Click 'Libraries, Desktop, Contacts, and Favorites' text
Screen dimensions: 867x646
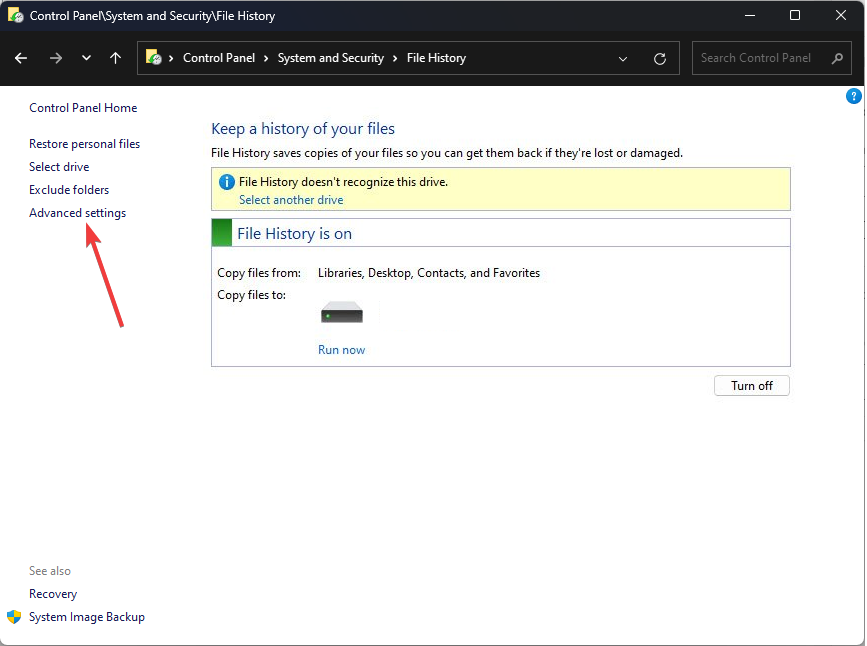coord(429,273)
